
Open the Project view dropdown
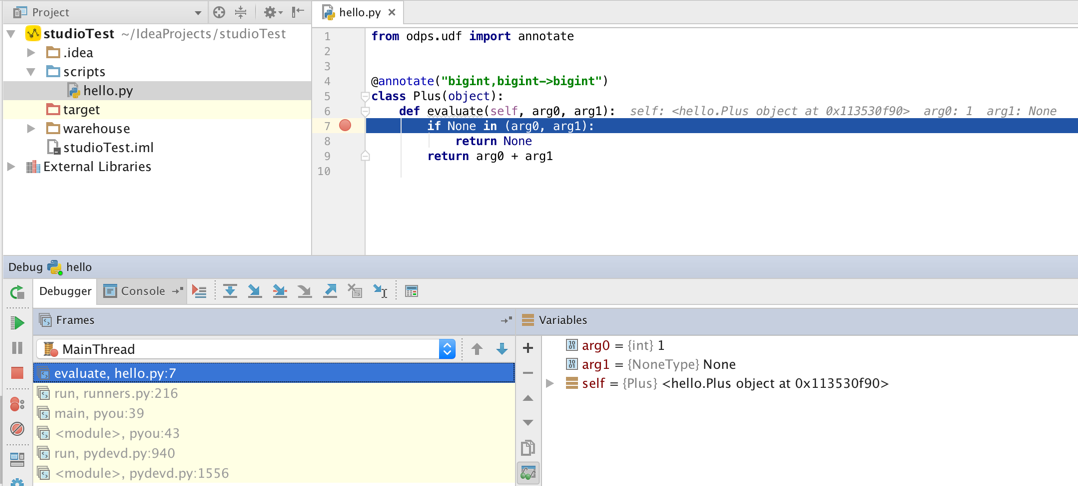tap(198, 12)
